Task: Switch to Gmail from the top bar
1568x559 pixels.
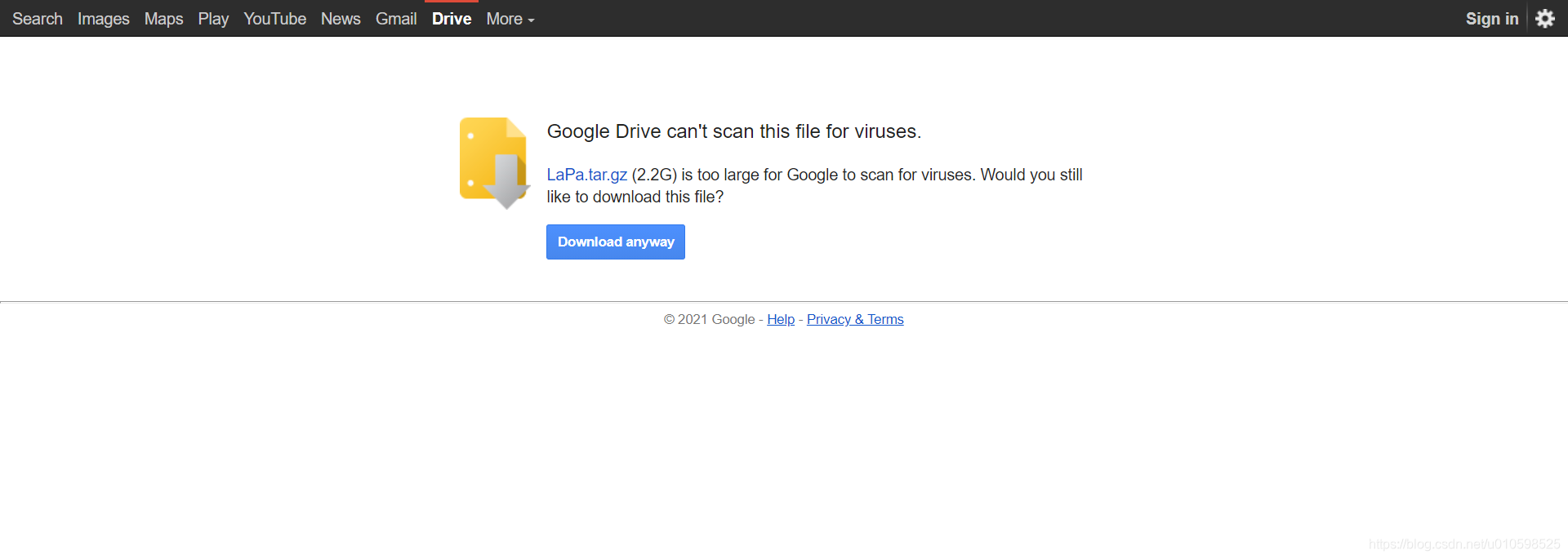Action: 396,19
